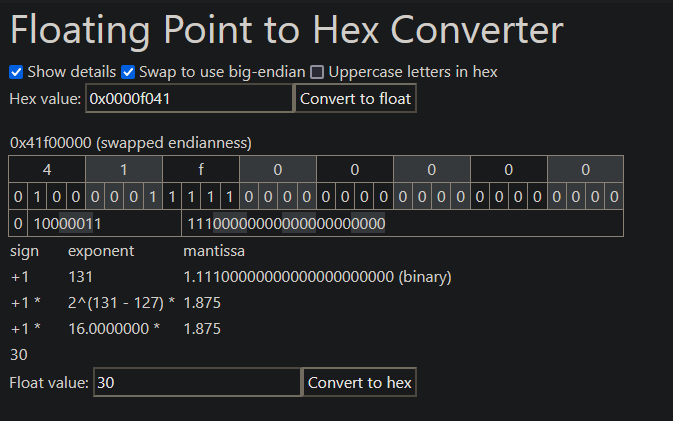Image resolution: width=673 pixels, height=421 pixels.
Task: Click the "mantissa" column label
Action: click(214, 250)
